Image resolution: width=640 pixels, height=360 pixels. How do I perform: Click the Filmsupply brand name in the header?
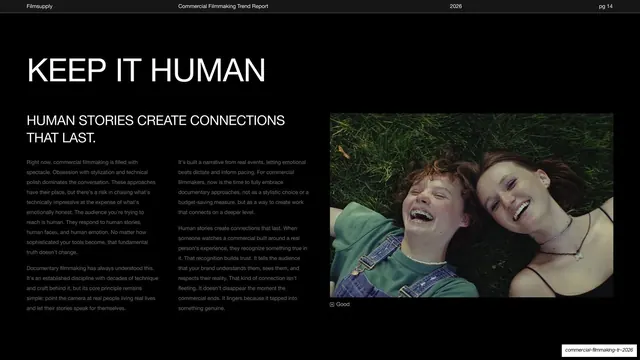pyautogui.click(x=40, y=6)
